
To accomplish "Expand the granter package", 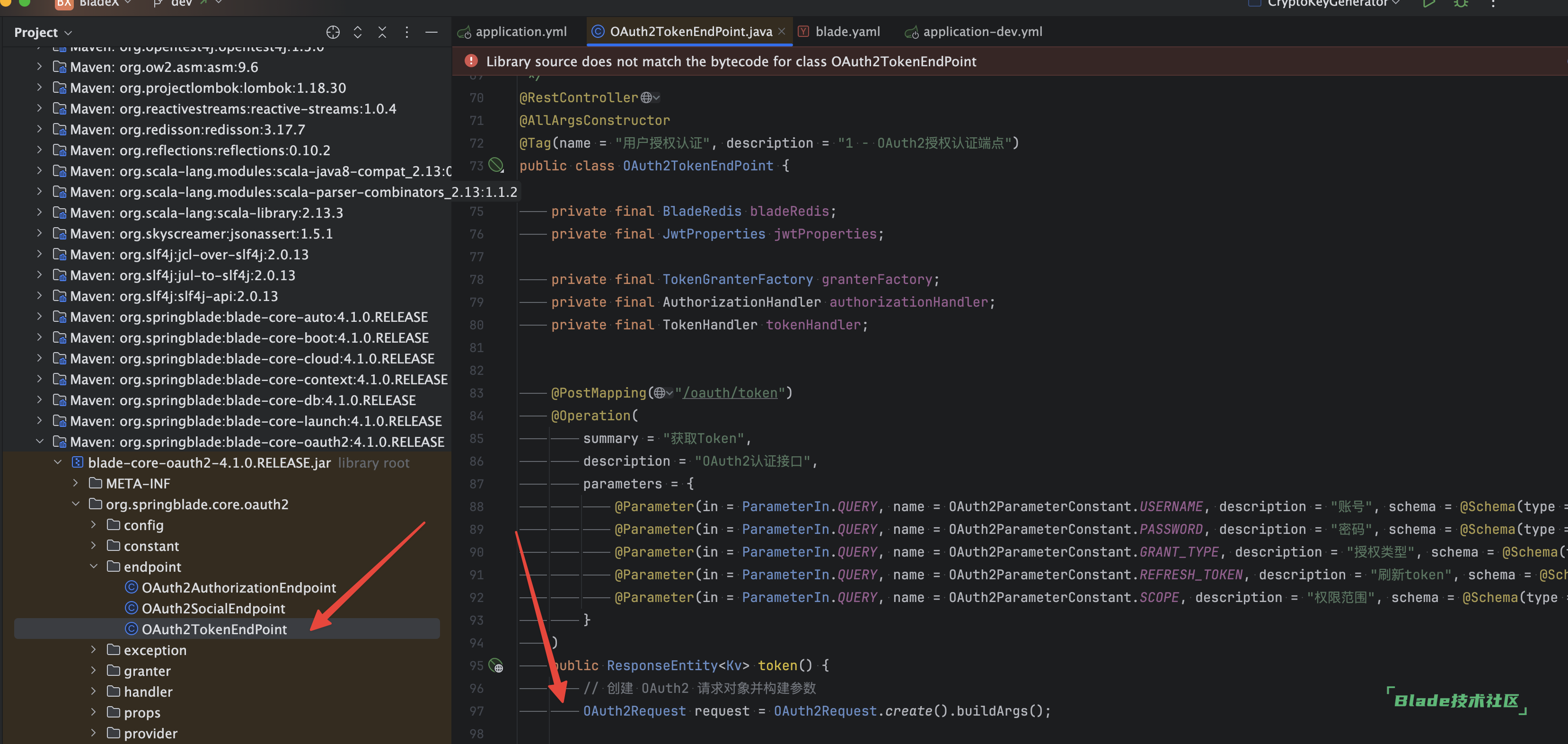I will click(93, 670).
